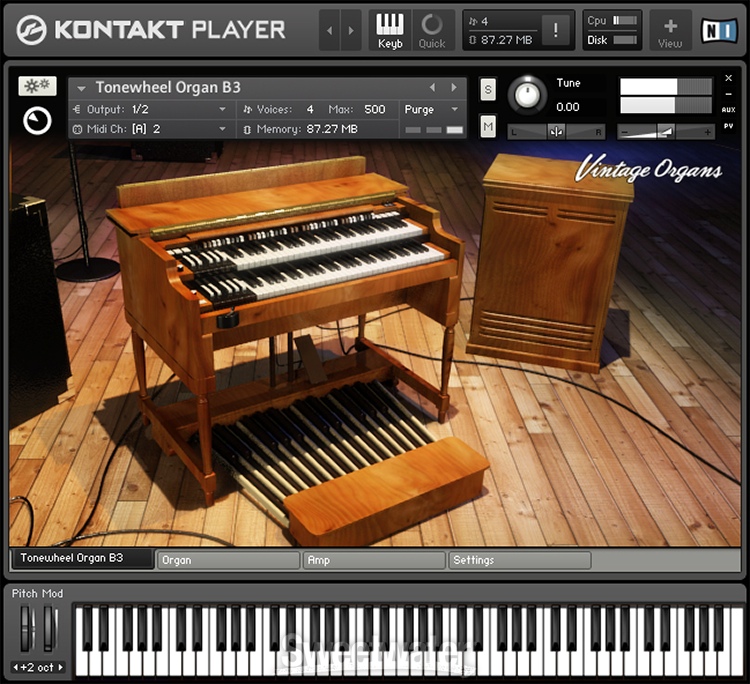Load the previous instrument preset arrow
750x684 pixels.
click(x=432, y=88)
